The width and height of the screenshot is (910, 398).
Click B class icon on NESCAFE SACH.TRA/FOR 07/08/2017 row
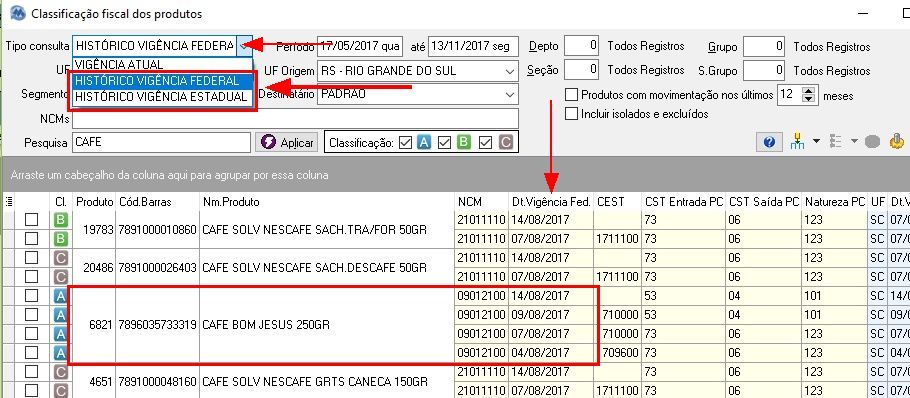point(61,238)
